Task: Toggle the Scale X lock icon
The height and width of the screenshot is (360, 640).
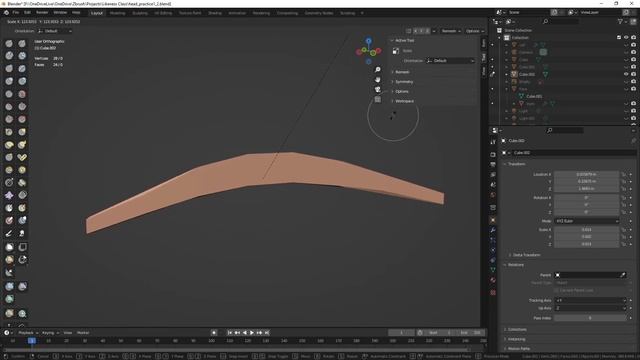Action: point(623,230)
